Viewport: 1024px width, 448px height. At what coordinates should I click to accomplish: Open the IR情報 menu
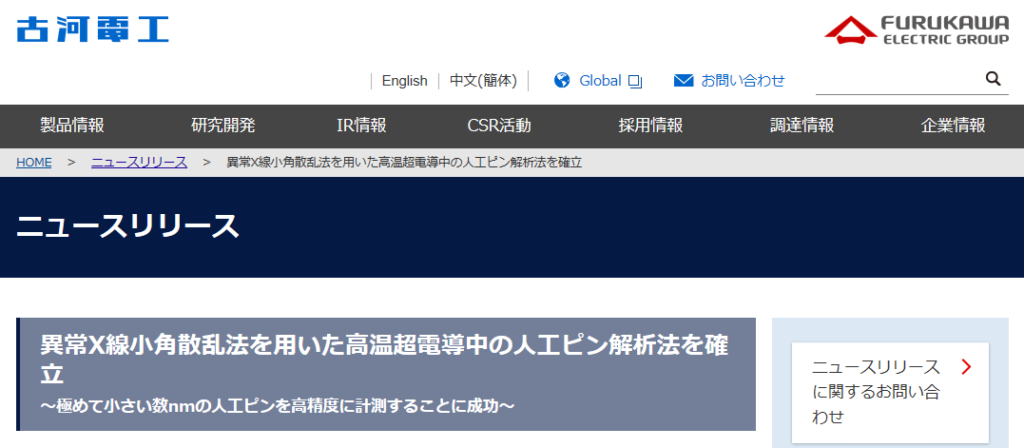pos(361,125)
